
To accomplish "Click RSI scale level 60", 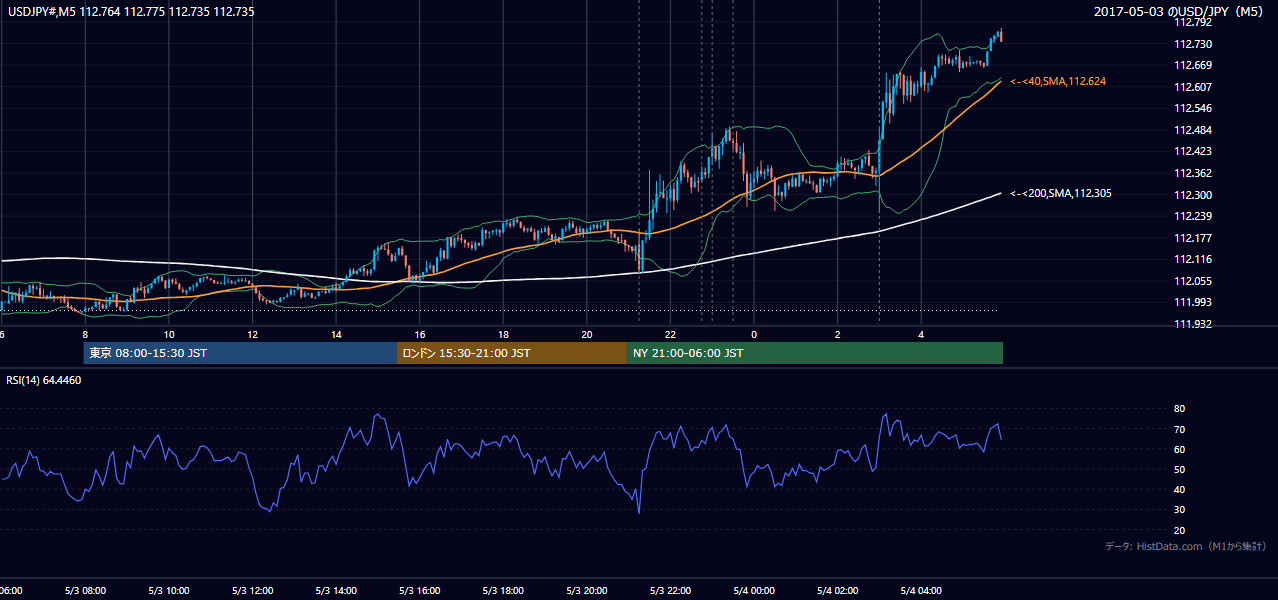I will point(1180,450).
